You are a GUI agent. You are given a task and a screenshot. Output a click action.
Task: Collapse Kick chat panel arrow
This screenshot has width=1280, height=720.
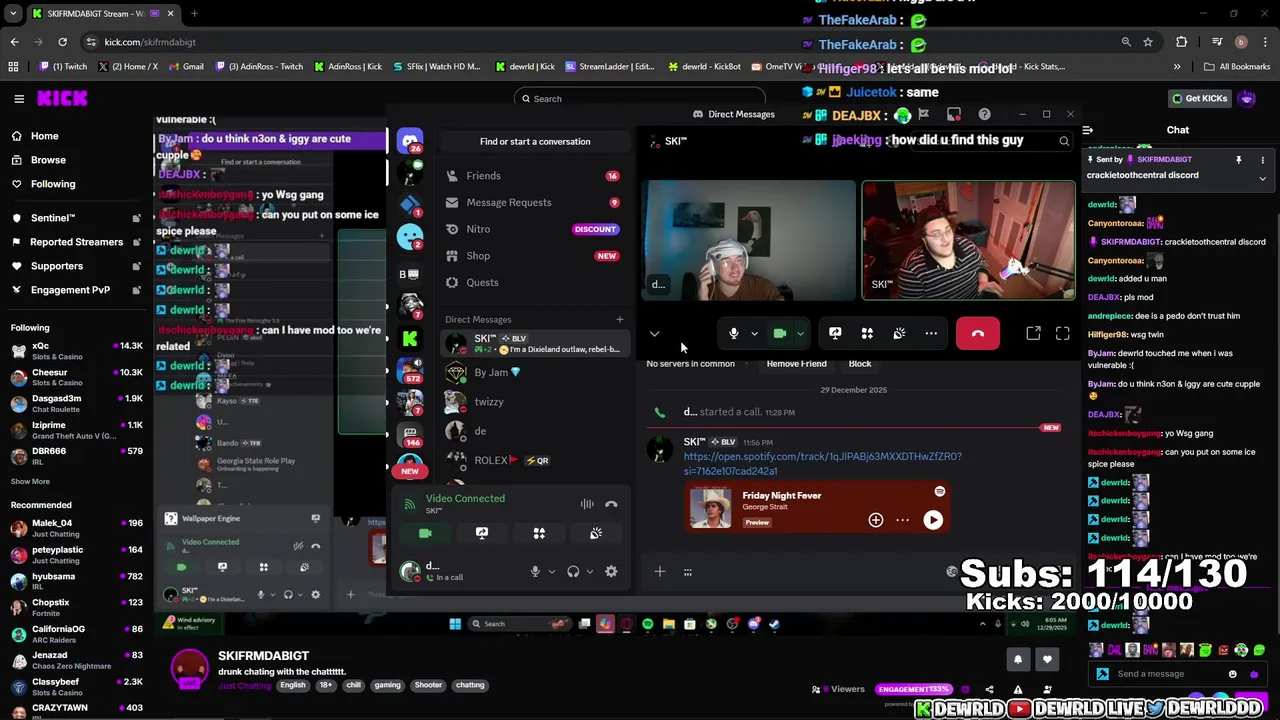(1088, 130)
